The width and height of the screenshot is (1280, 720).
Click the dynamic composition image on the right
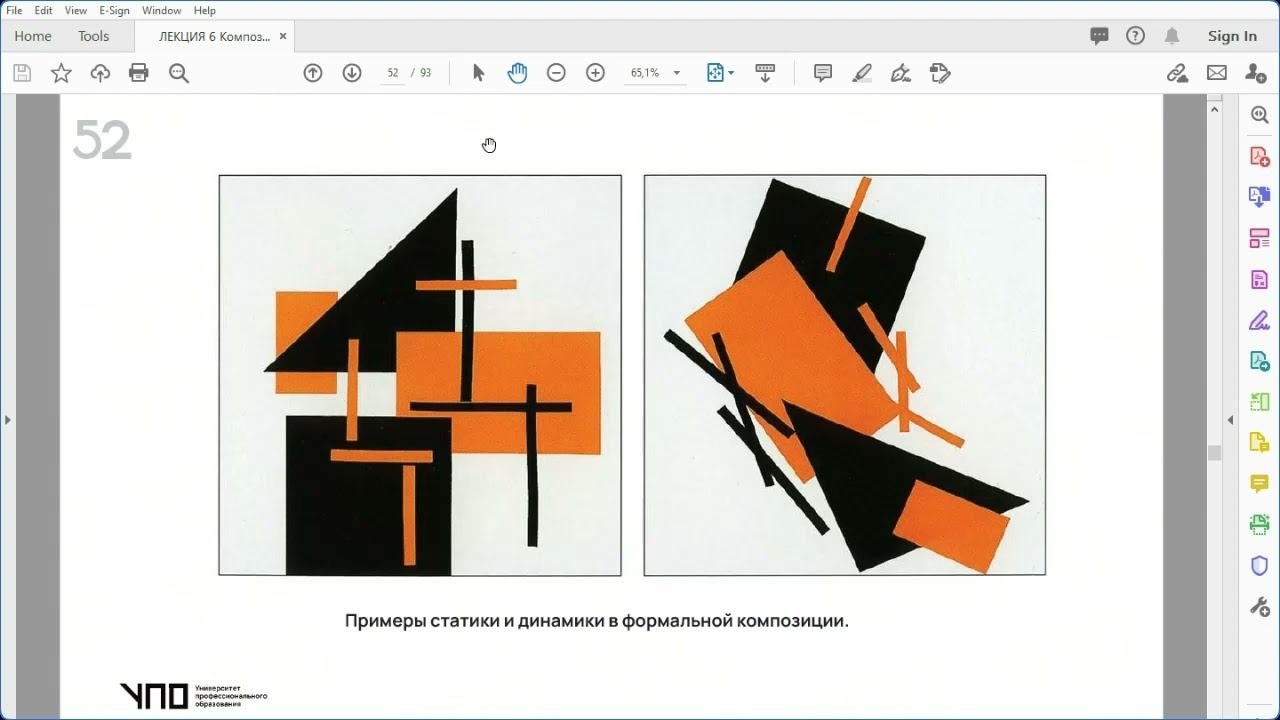845,375
